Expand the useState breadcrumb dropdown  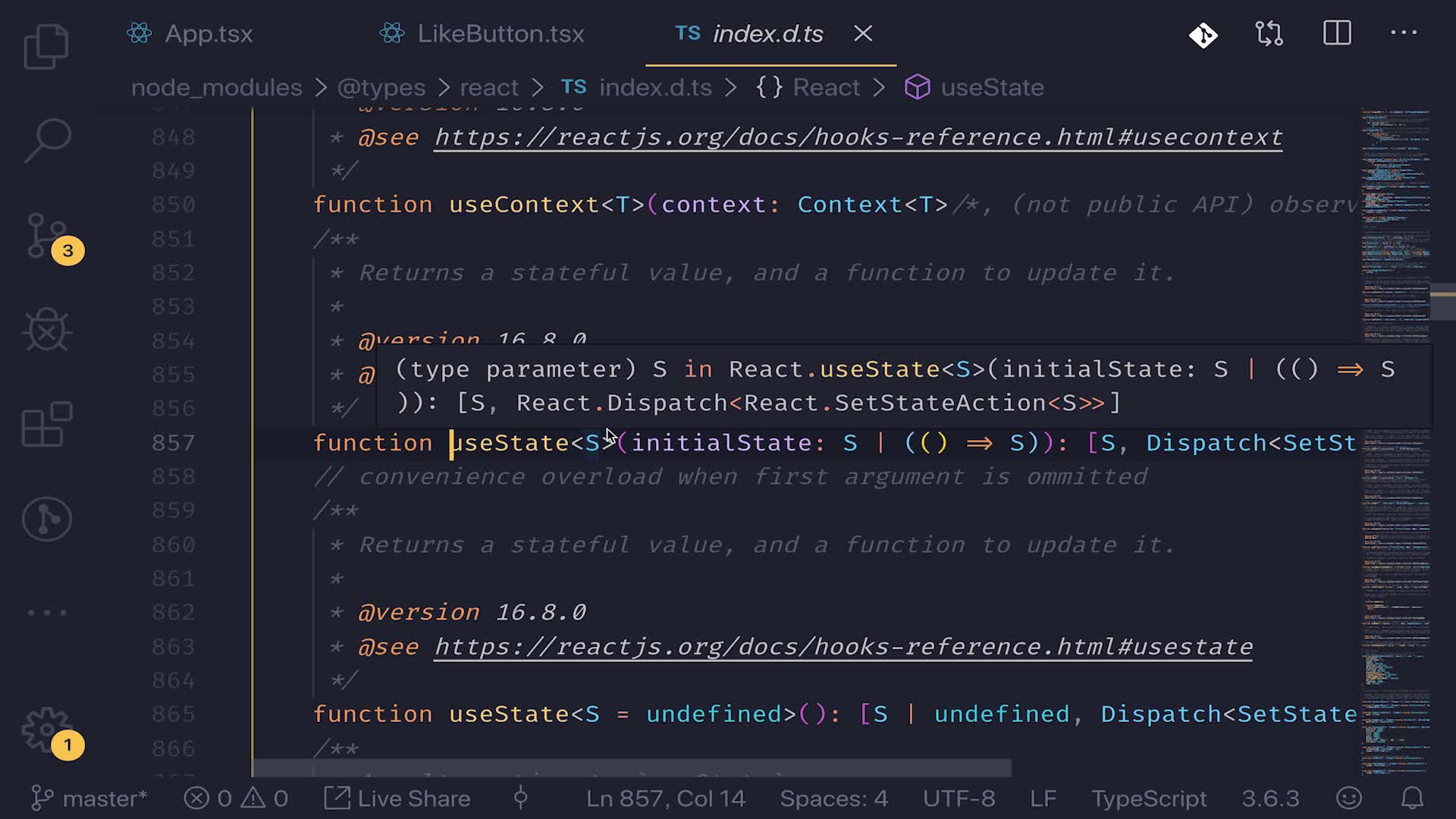click(991, 88)
